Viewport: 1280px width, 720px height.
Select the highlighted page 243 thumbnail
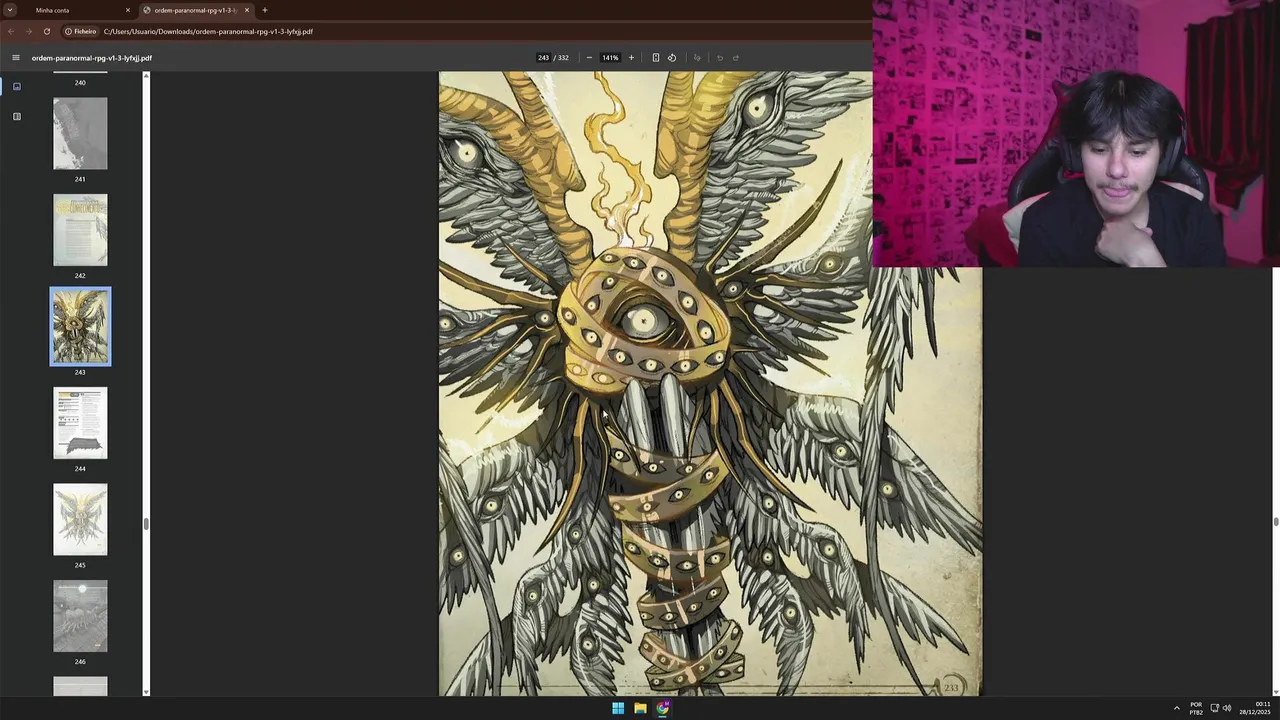point(80,327)
